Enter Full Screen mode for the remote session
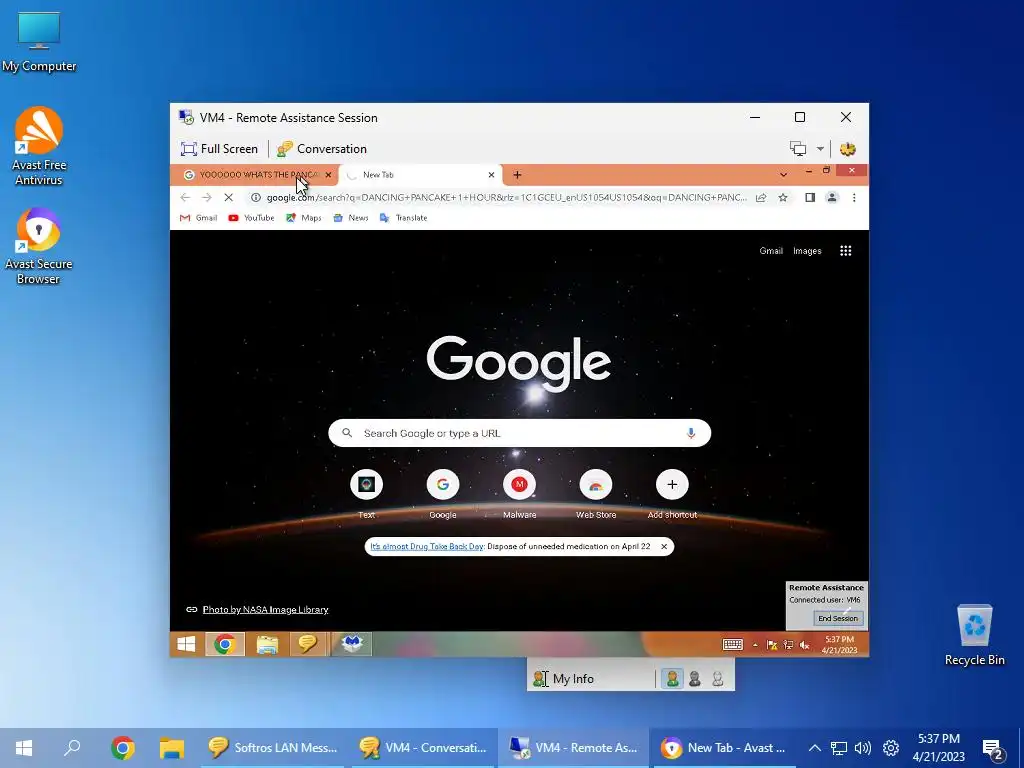Image resolution: width=1024 pixels, height=768 pixels. point(219,149)
